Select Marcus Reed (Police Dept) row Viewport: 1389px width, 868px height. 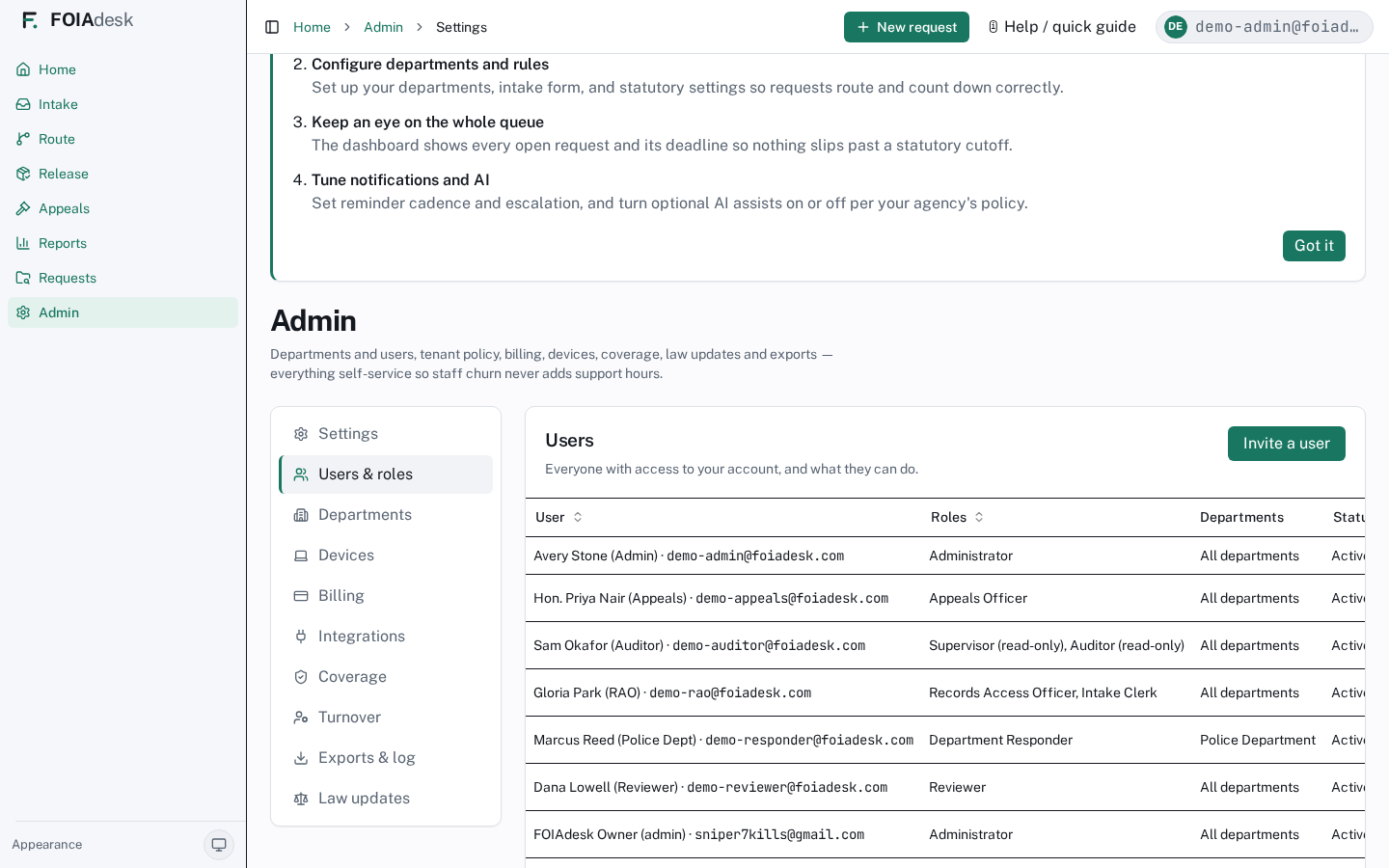click(x=945, y=740)
